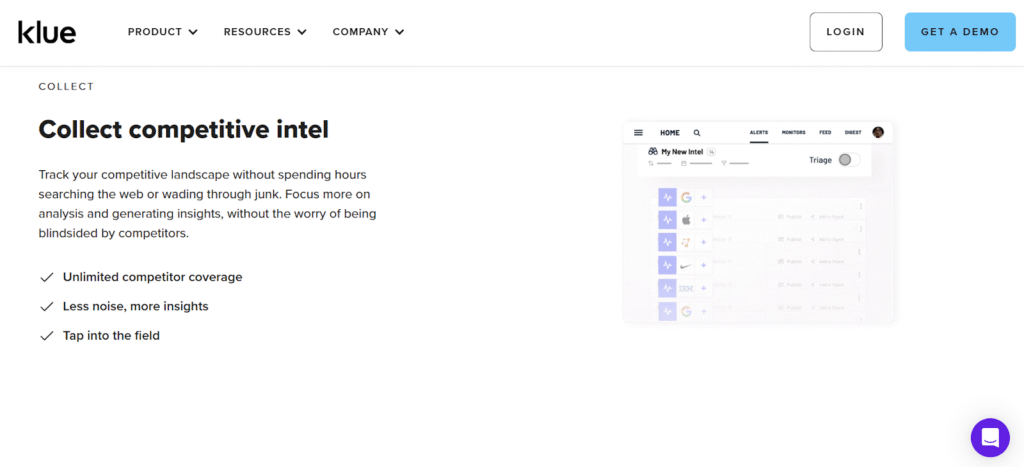Click the IBM logo in the intel list

tap(686, 288)
